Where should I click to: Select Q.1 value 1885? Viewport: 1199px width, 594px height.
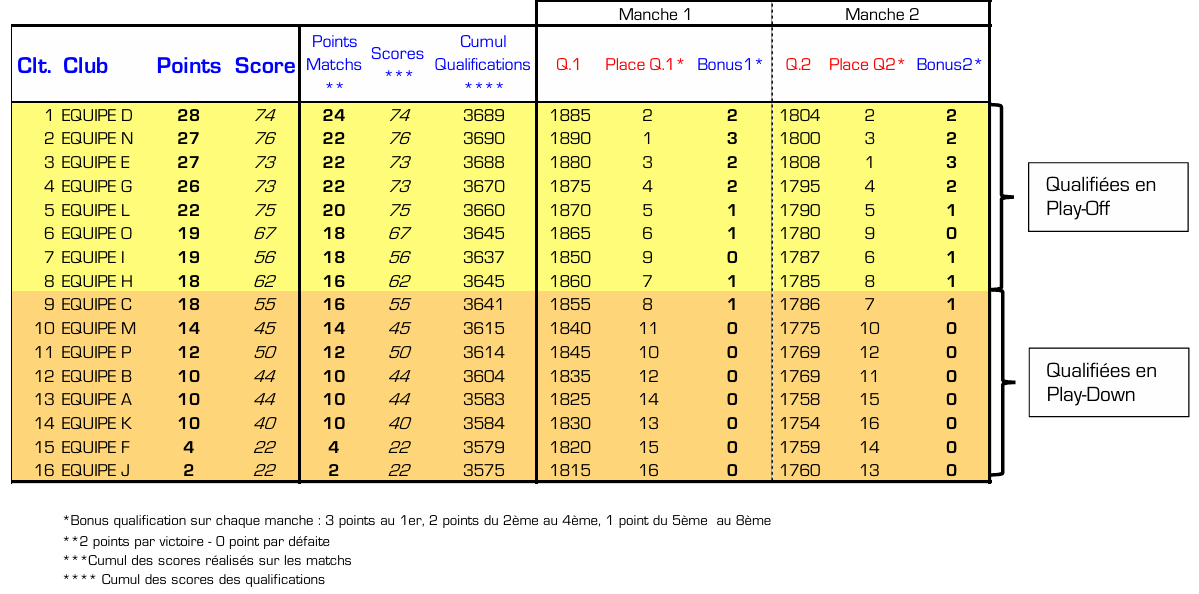coord(570,116)
